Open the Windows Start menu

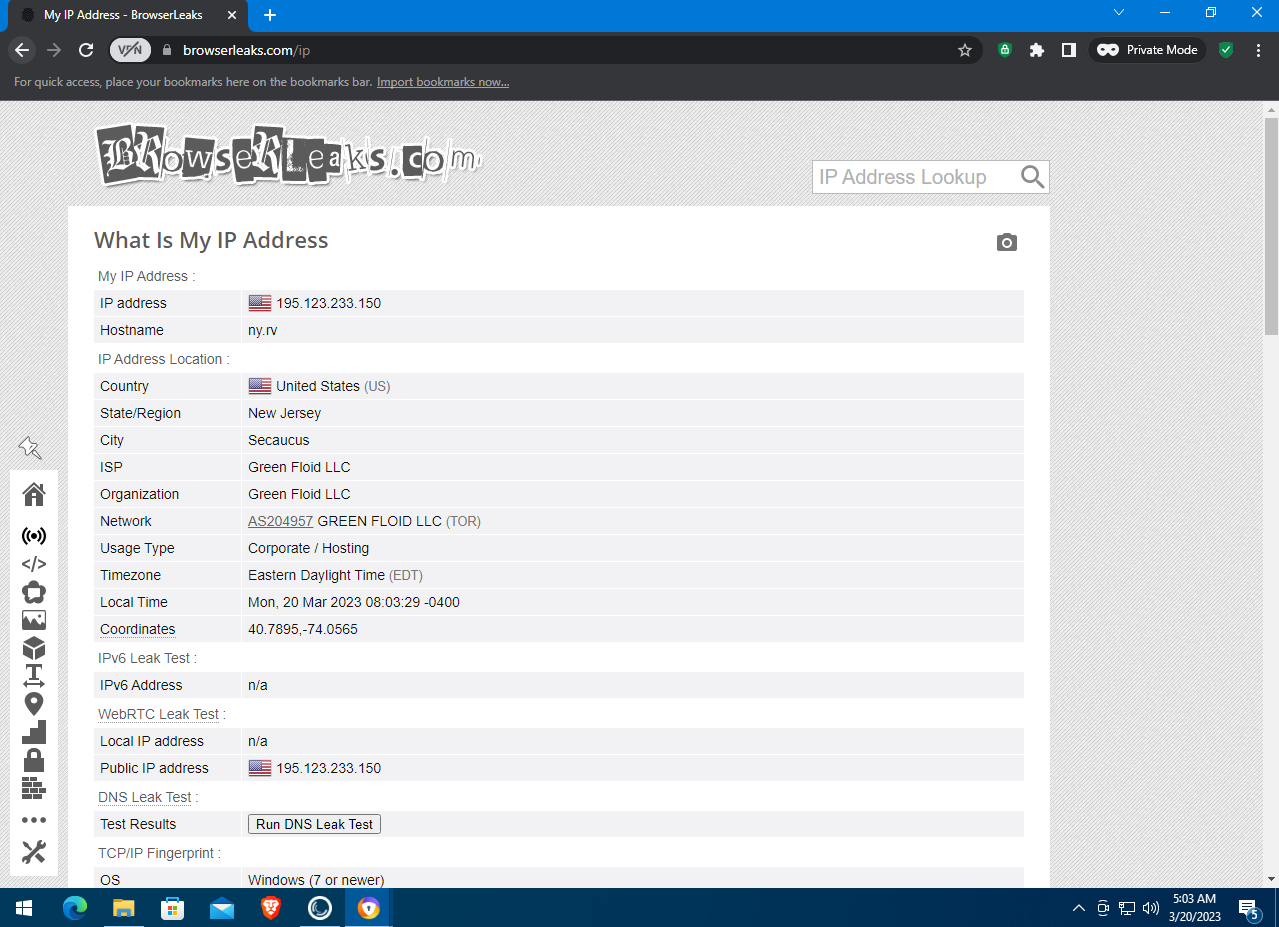tap(24, 908)
